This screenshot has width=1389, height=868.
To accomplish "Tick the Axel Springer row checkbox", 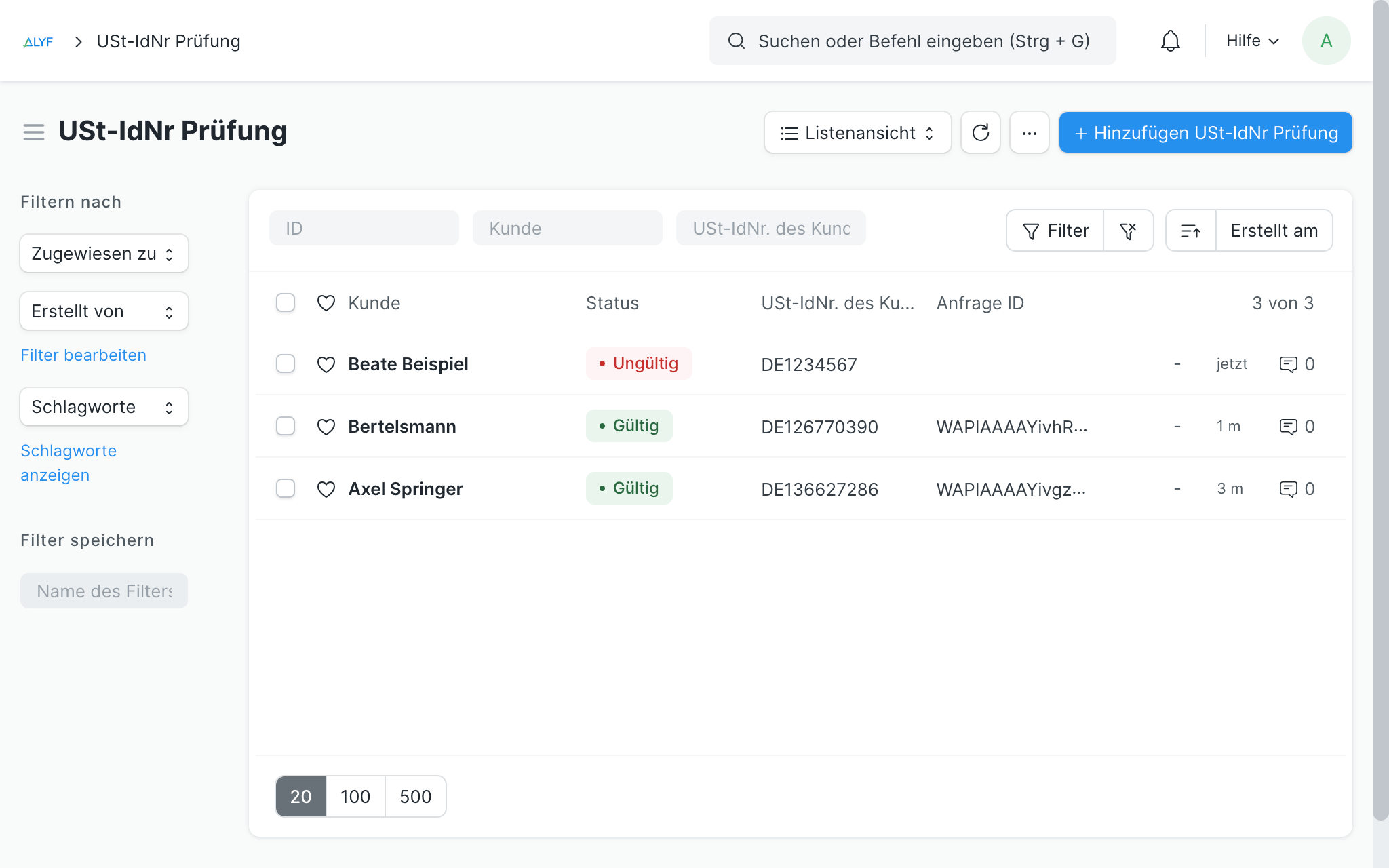I will pos(286,489).
